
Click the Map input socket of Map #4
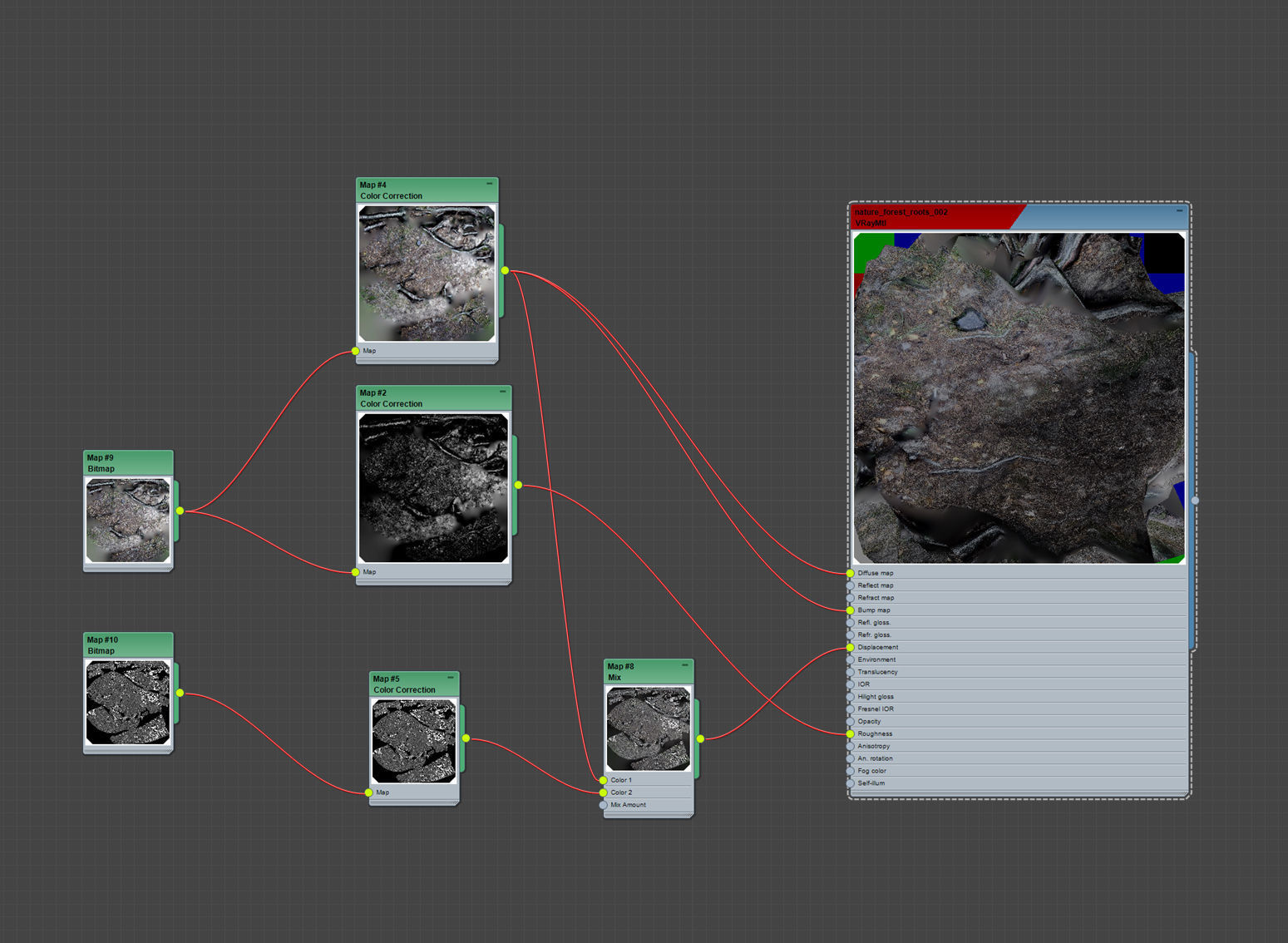[x=356, y=351]
